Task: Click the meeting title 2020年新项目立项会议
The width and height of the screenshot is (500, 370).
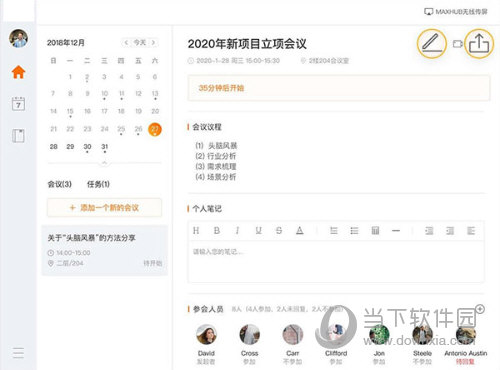Action: click(x=247, y=44)
